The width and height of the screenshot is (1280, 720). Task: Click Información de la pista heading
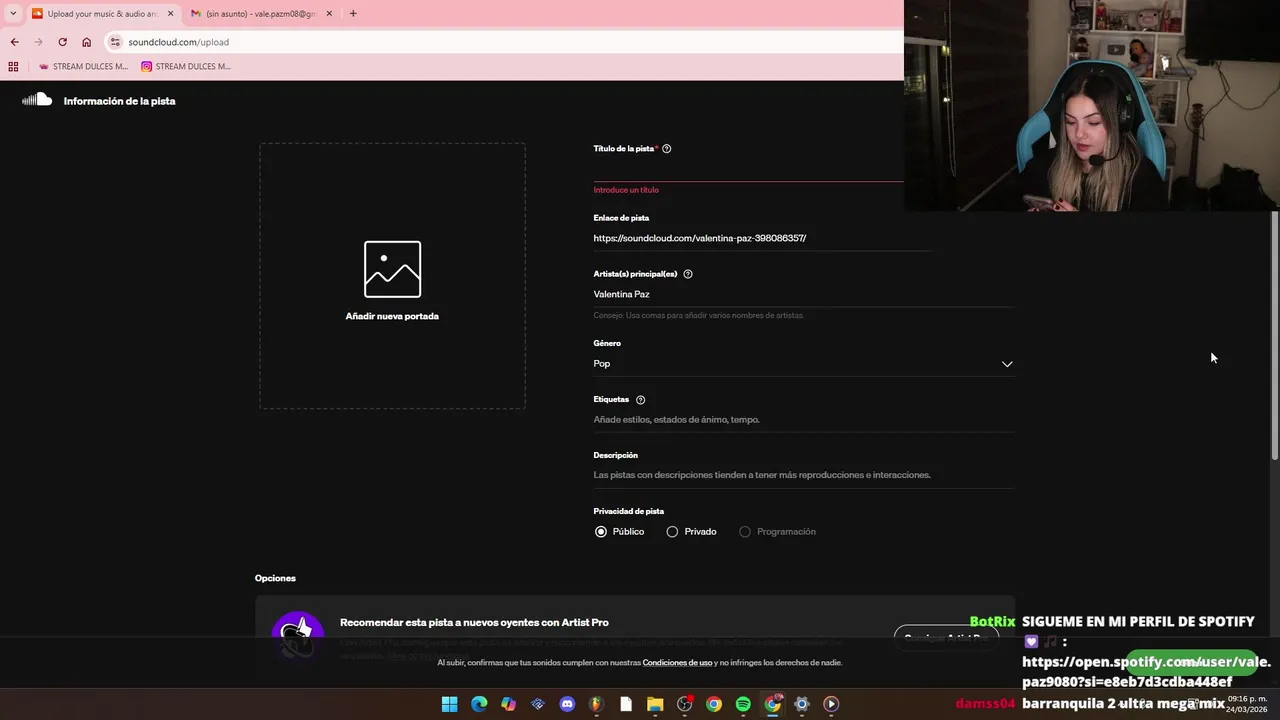[x=119, y=101]
